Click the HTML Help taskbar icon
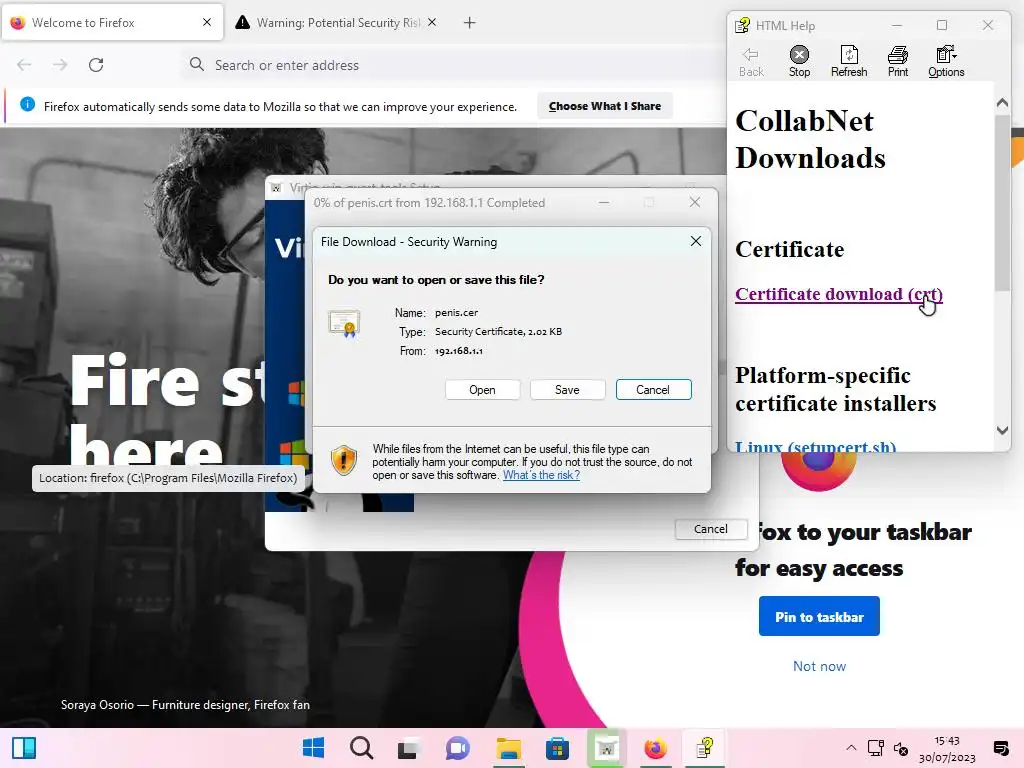The height and width of the screenshot is (768, 1024). tap(704, 748)
